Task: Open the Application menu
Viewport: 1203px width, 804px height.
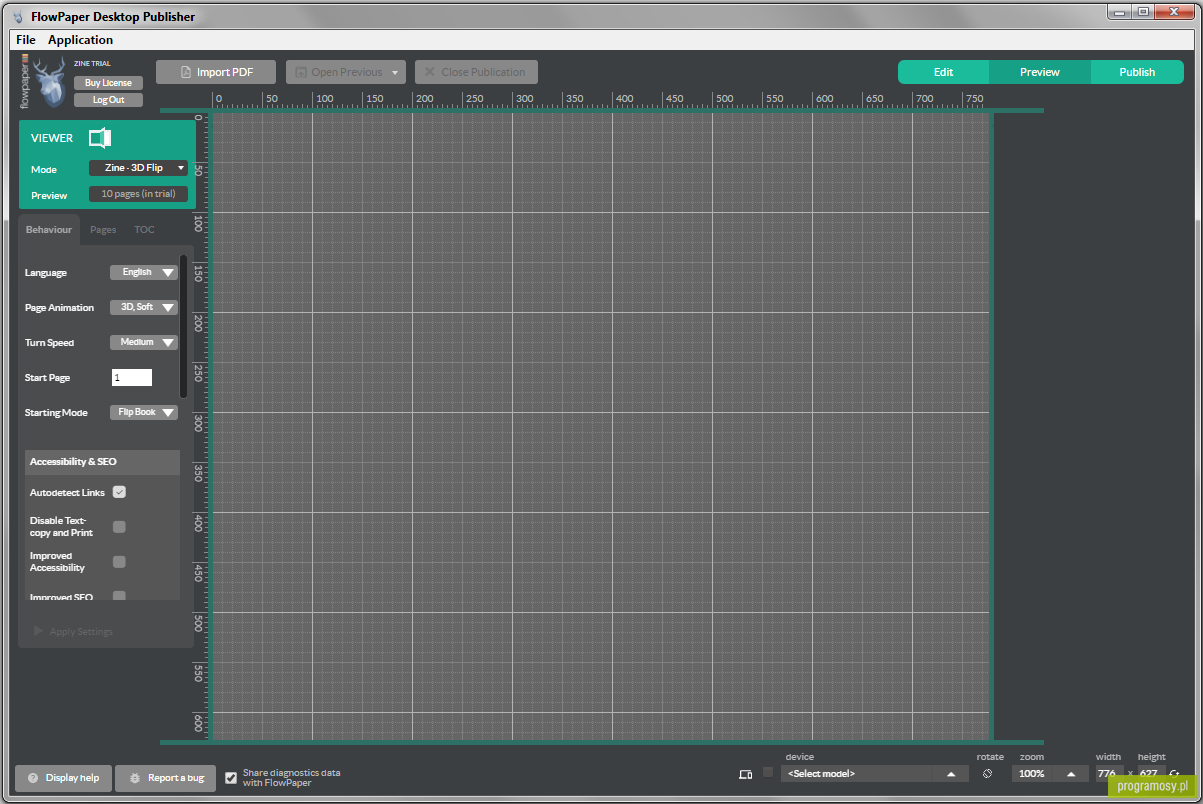Action: pos(81,40)
